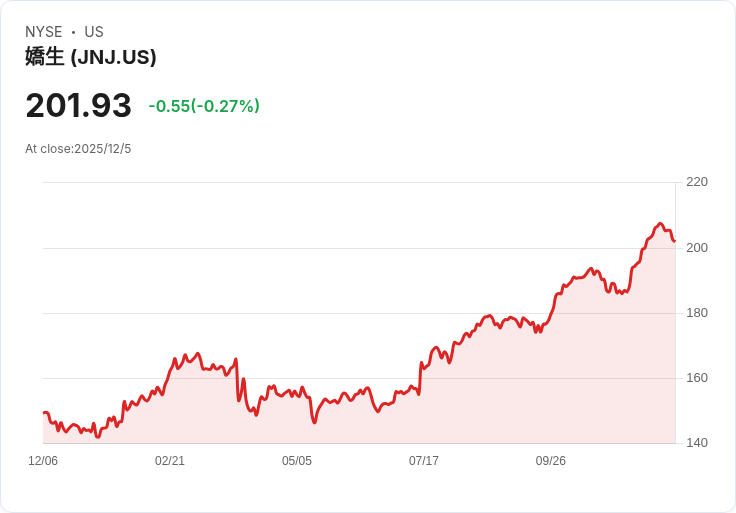Image resolution: width=736 pixels, height=513 pixels.
Task: Open the 嬌生 (JNJ.US) stock title
Action: click(x=91, y=57)
